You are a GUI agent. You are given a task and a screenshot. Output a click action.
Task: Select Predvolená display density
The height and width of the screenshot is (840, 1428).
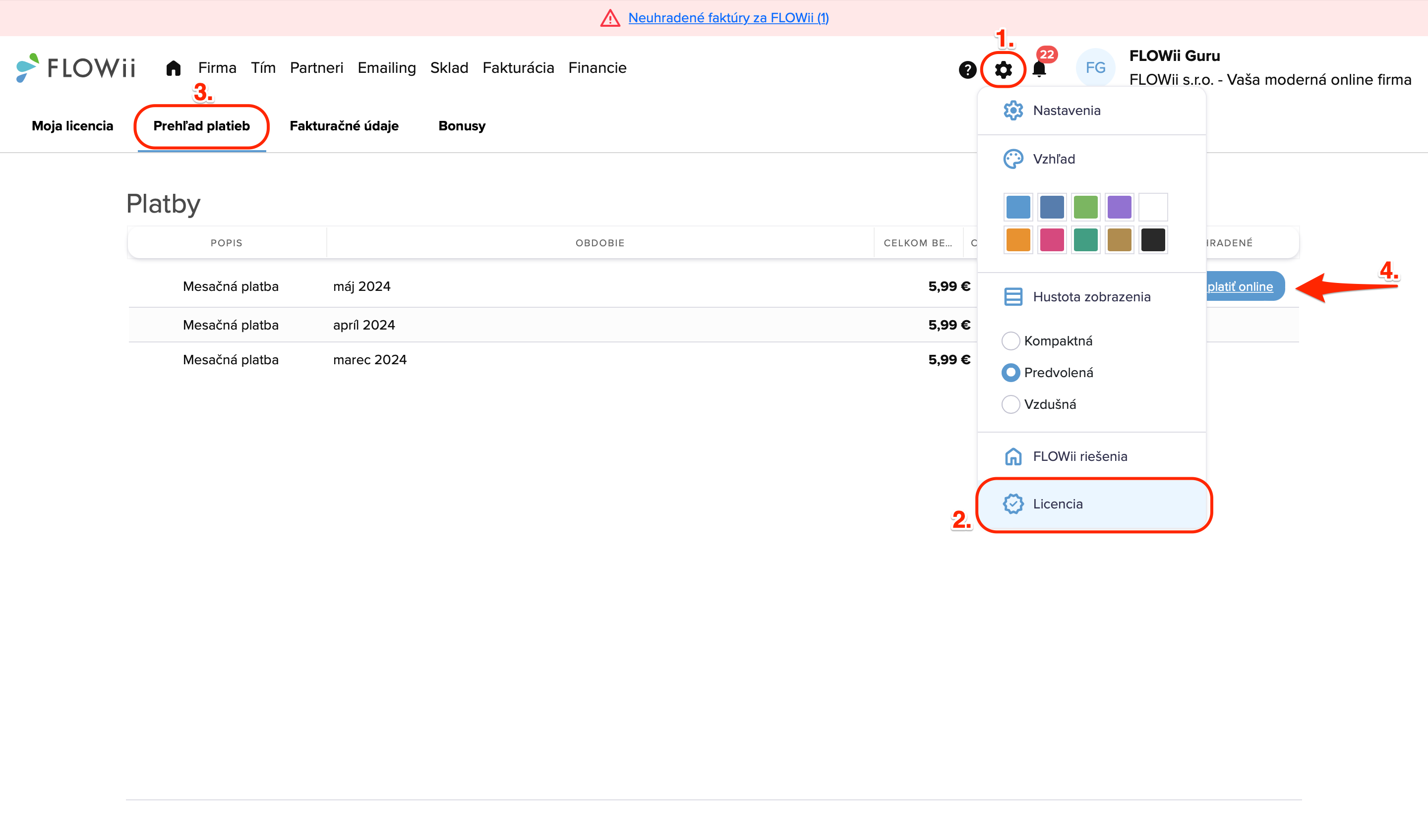[1011, 373]
